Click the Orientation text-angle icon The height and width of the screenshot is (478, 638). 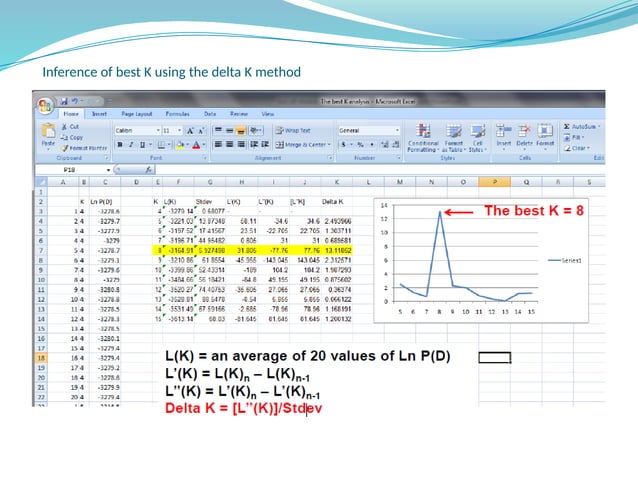pyautogui.click(x=256, y=130)
